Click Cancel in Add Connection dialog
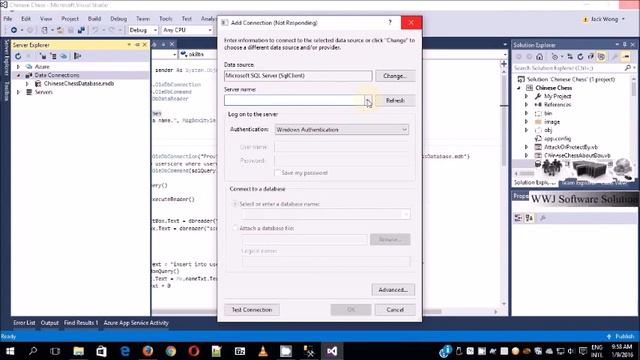This screenshot has width=640, height=360. [395, 310]
